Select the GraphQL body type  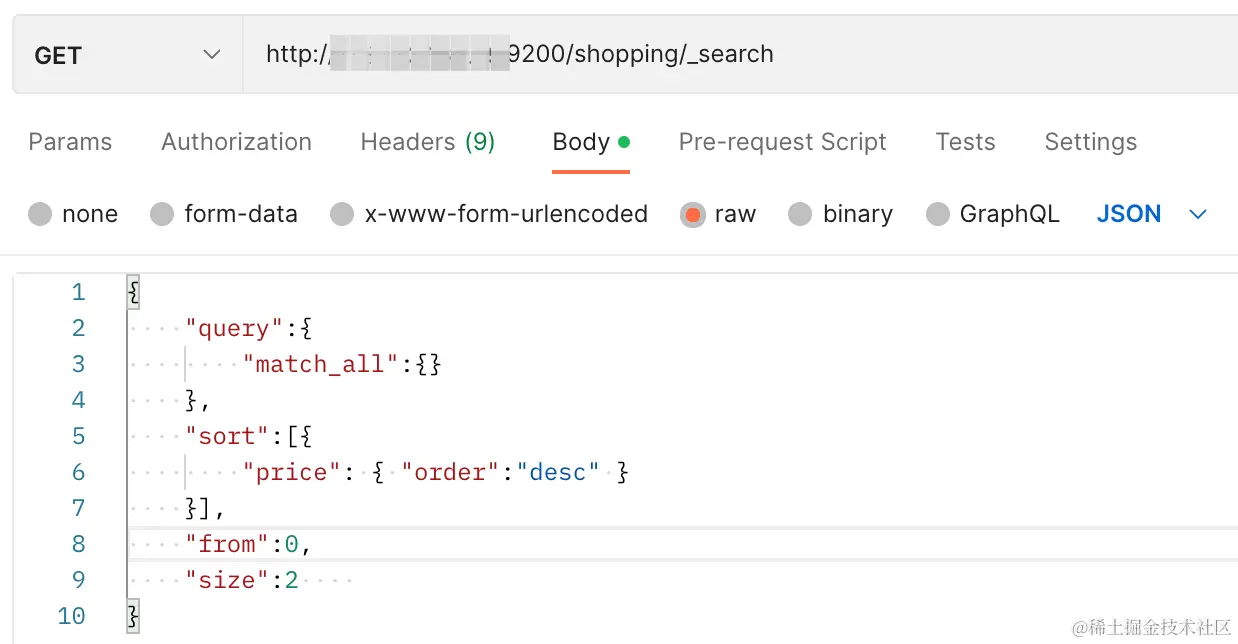tap(937, 214)
